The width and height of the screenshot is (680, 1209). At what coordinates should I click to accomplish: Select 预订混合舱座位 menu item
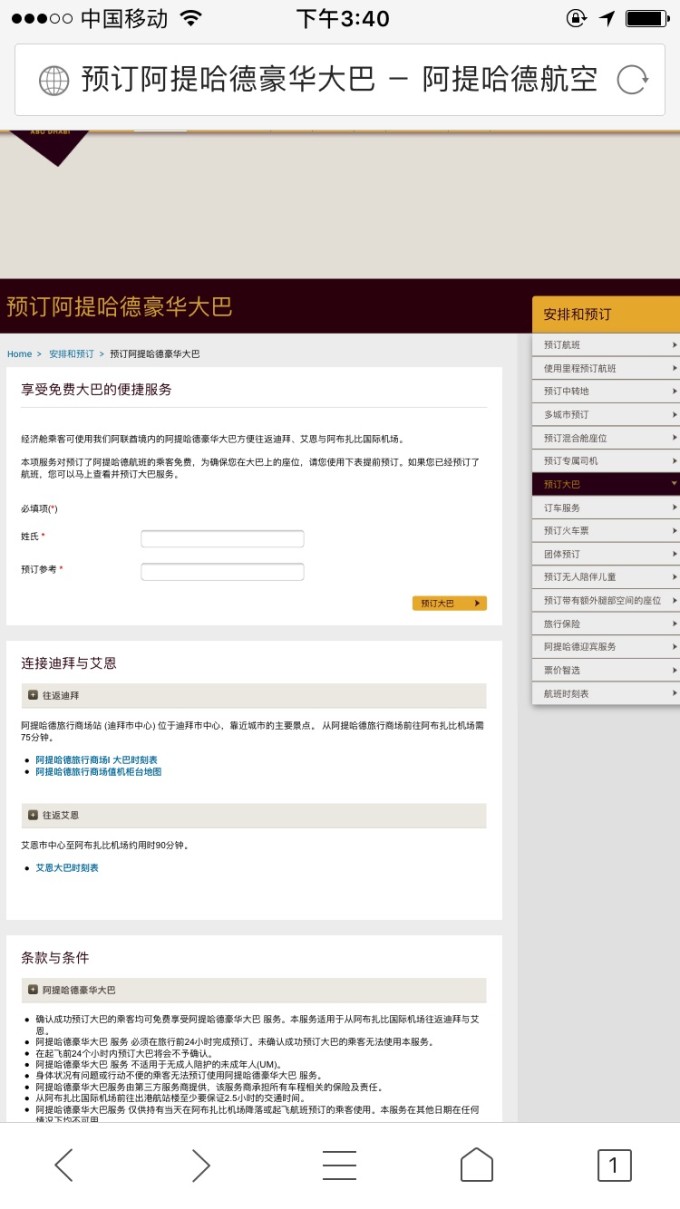pyautogui.click(x=606, y=438)
